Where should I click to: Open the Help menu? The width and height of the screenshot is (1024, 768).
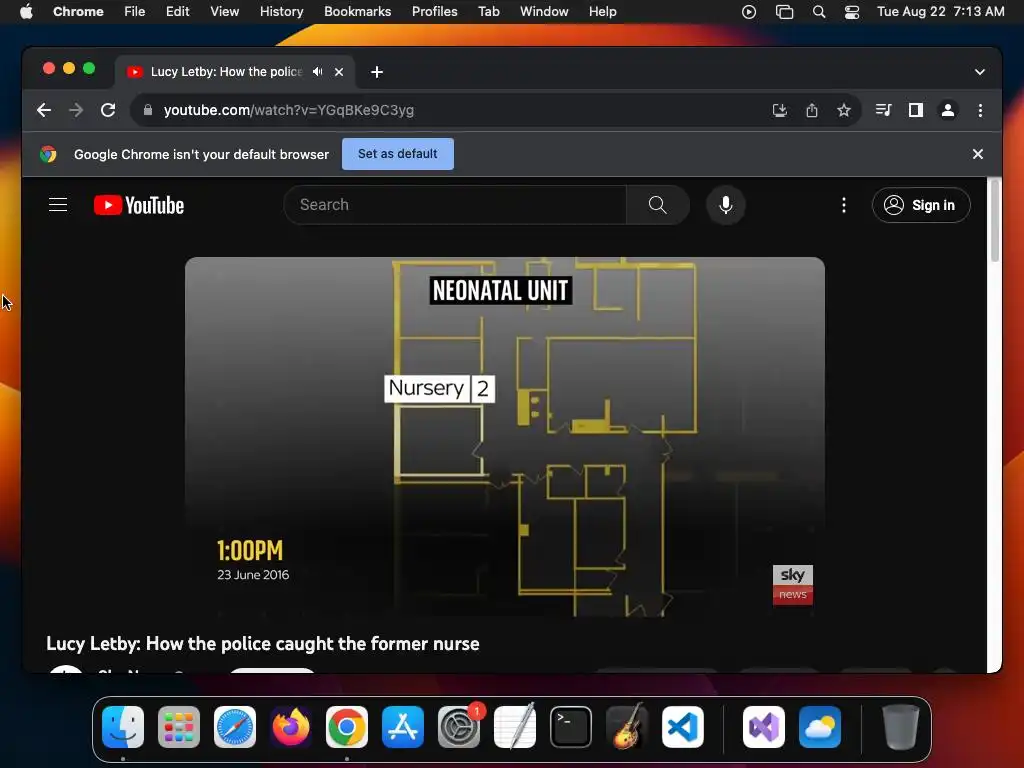[x=603, y=12]
